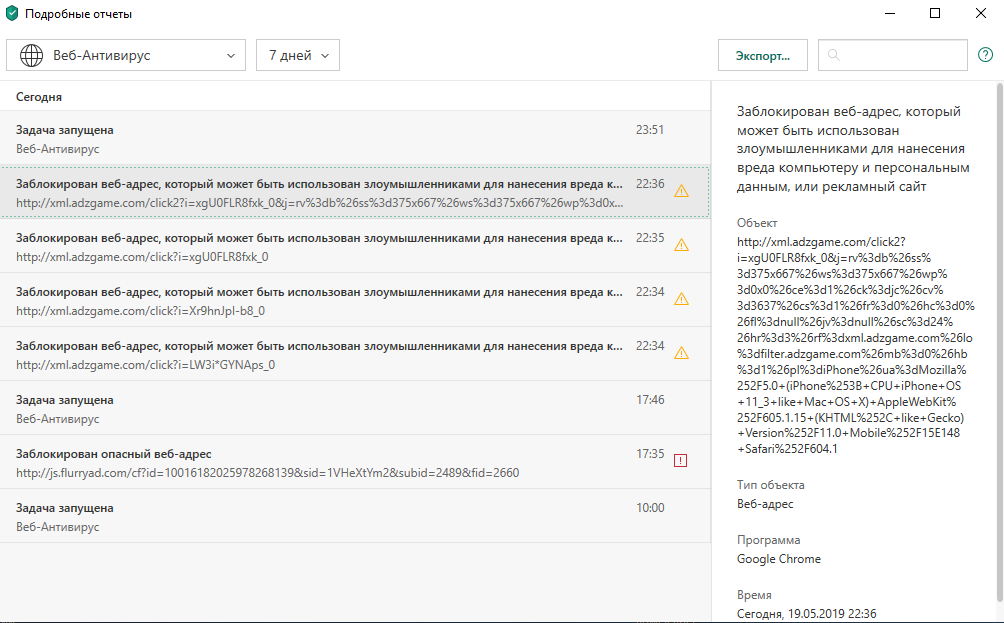Open the Веб-Антивирус component dropdown
Image resolution: width=1004 pixels, height=623 pixels.
[126, 56]
